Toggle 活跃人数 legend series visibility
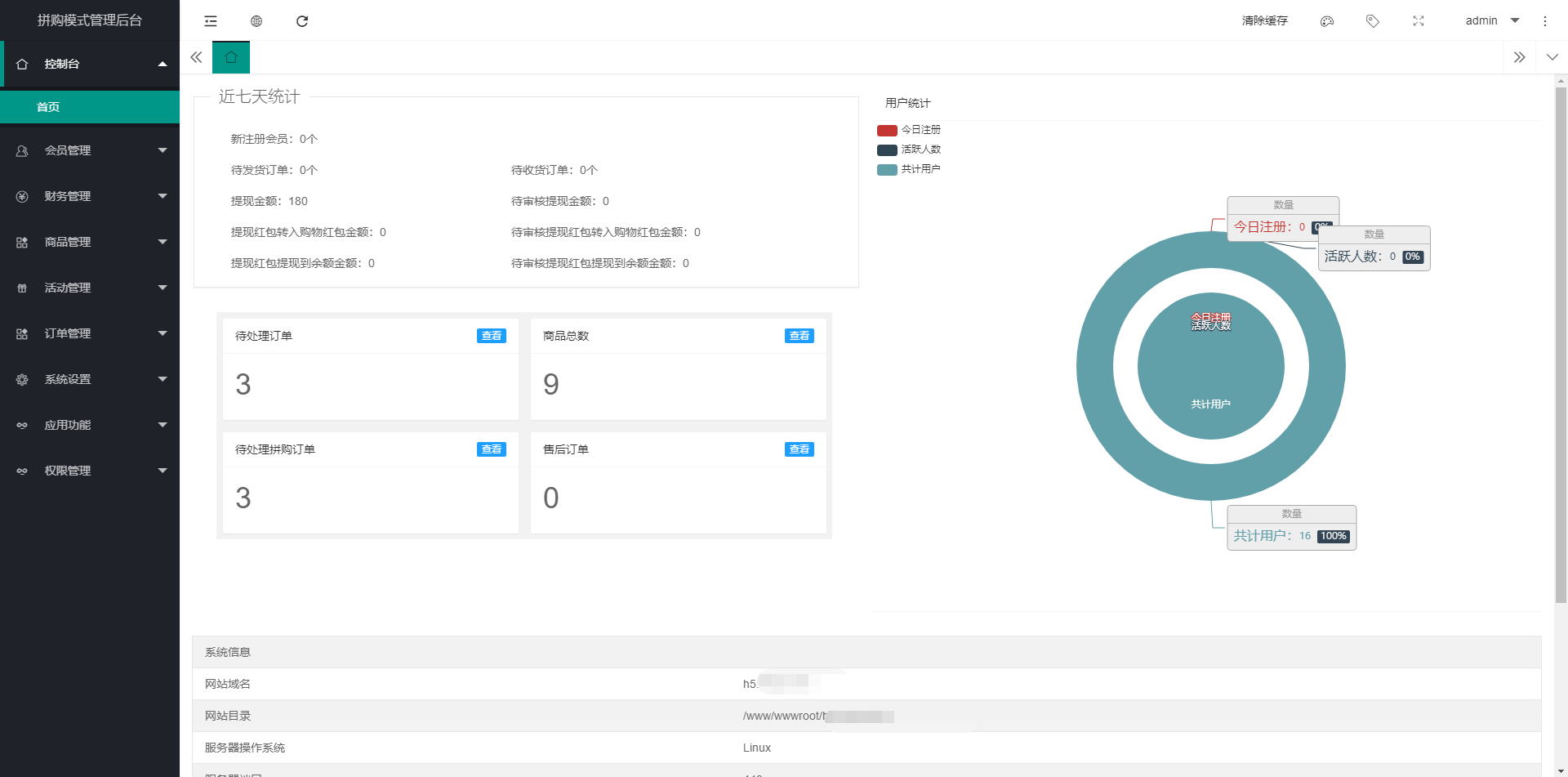1568x777 pixels. pyautogui.click(x=908, y=150)
